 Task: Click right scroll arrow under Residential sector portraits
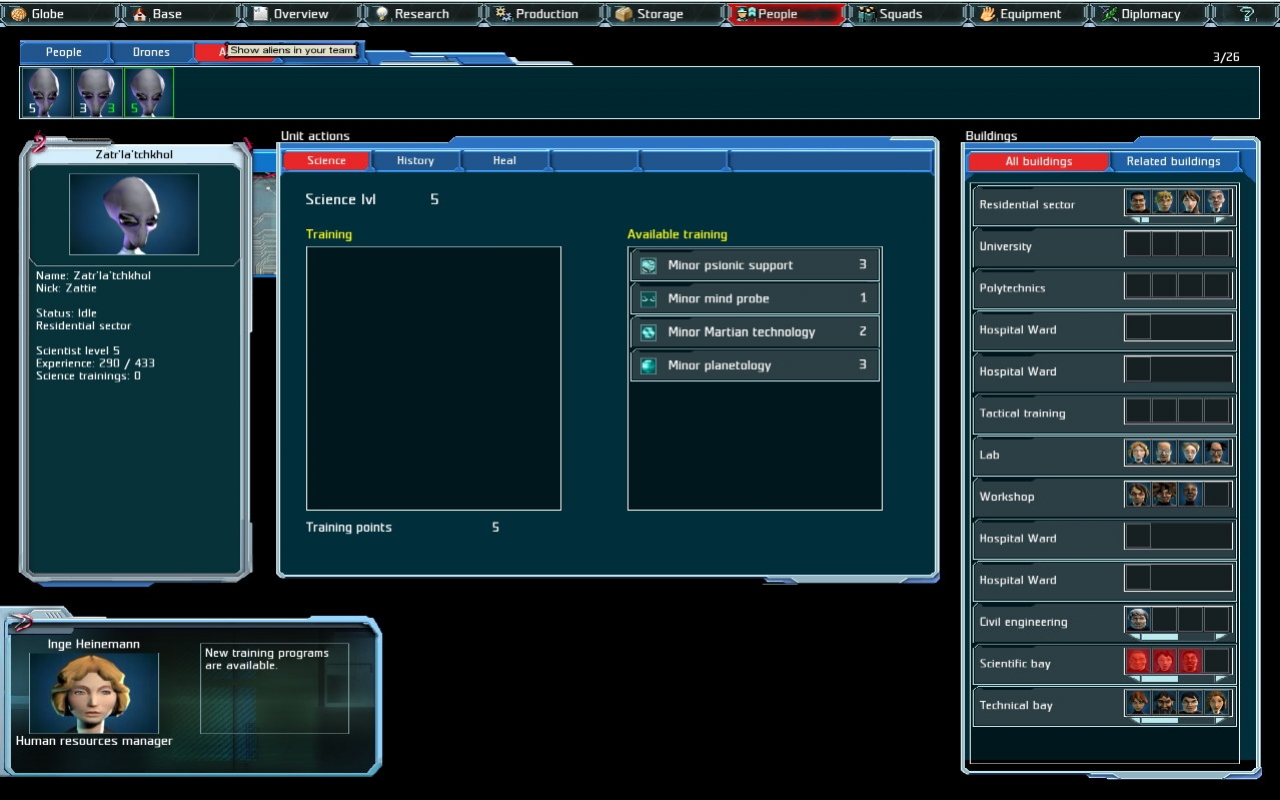(1219, 220)
